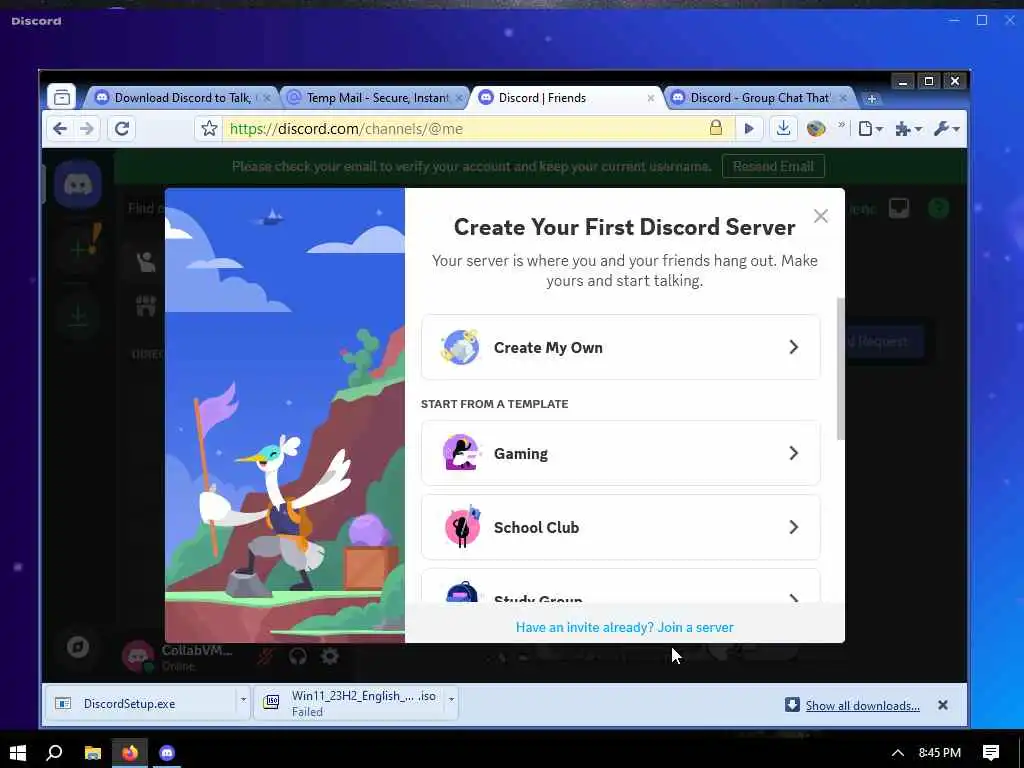Click Resend Email button
Image resolution: width=1024 pixels, height=768 pixels.
[773, 166]
